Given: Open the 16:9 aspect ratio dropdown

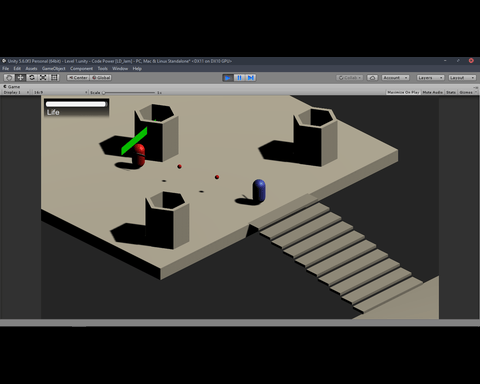Looking at the screenshot, I should point(60,92).
